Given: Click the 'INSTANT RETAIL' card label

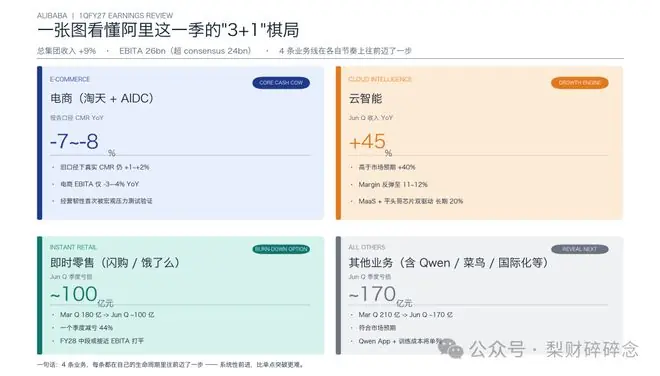Looking at the screenshot, I should pos(73,247).
